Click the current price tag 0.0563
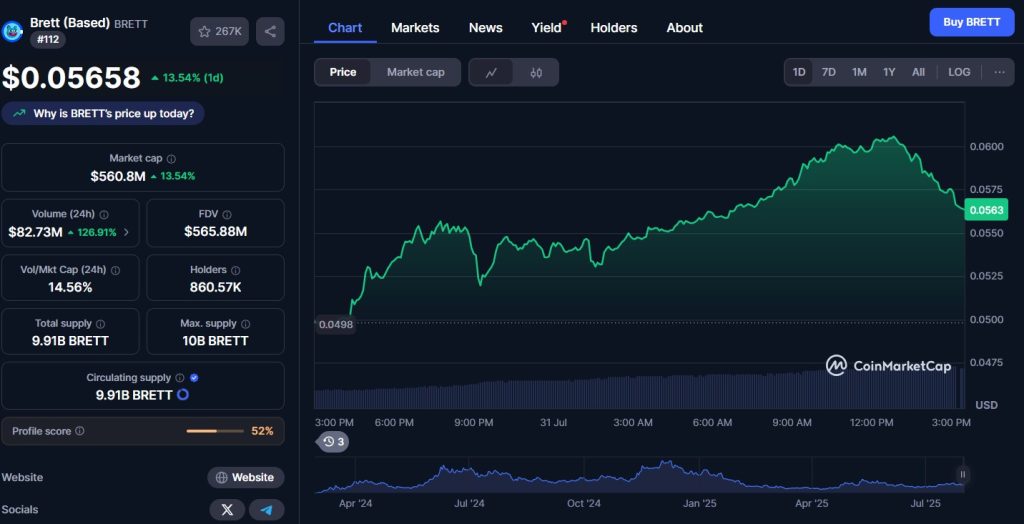 987,210
